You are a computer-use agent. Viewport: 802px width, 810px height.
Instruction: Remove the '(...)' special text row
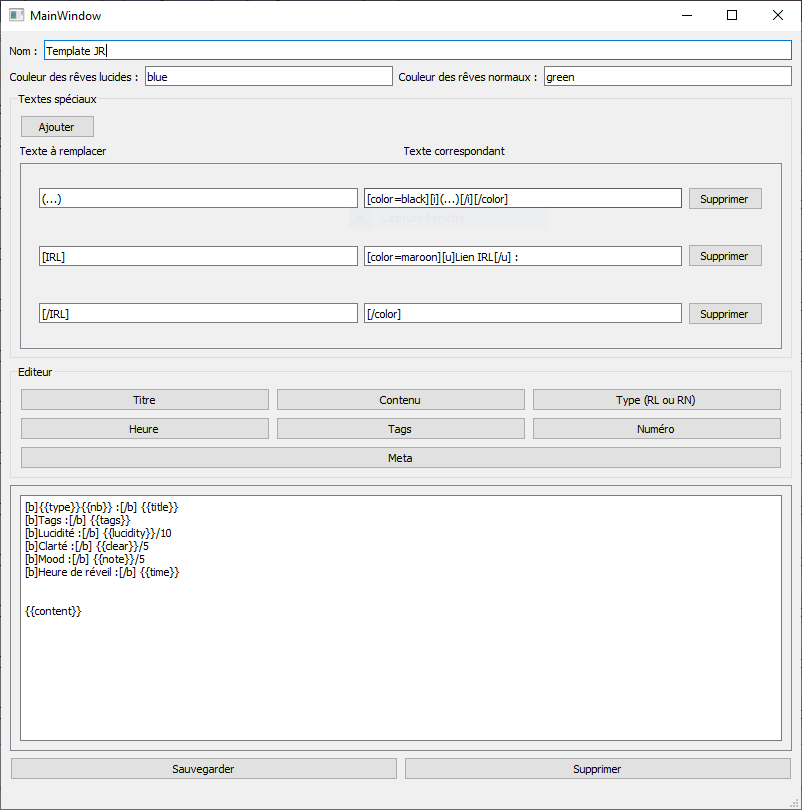click(x=724, y=199)
